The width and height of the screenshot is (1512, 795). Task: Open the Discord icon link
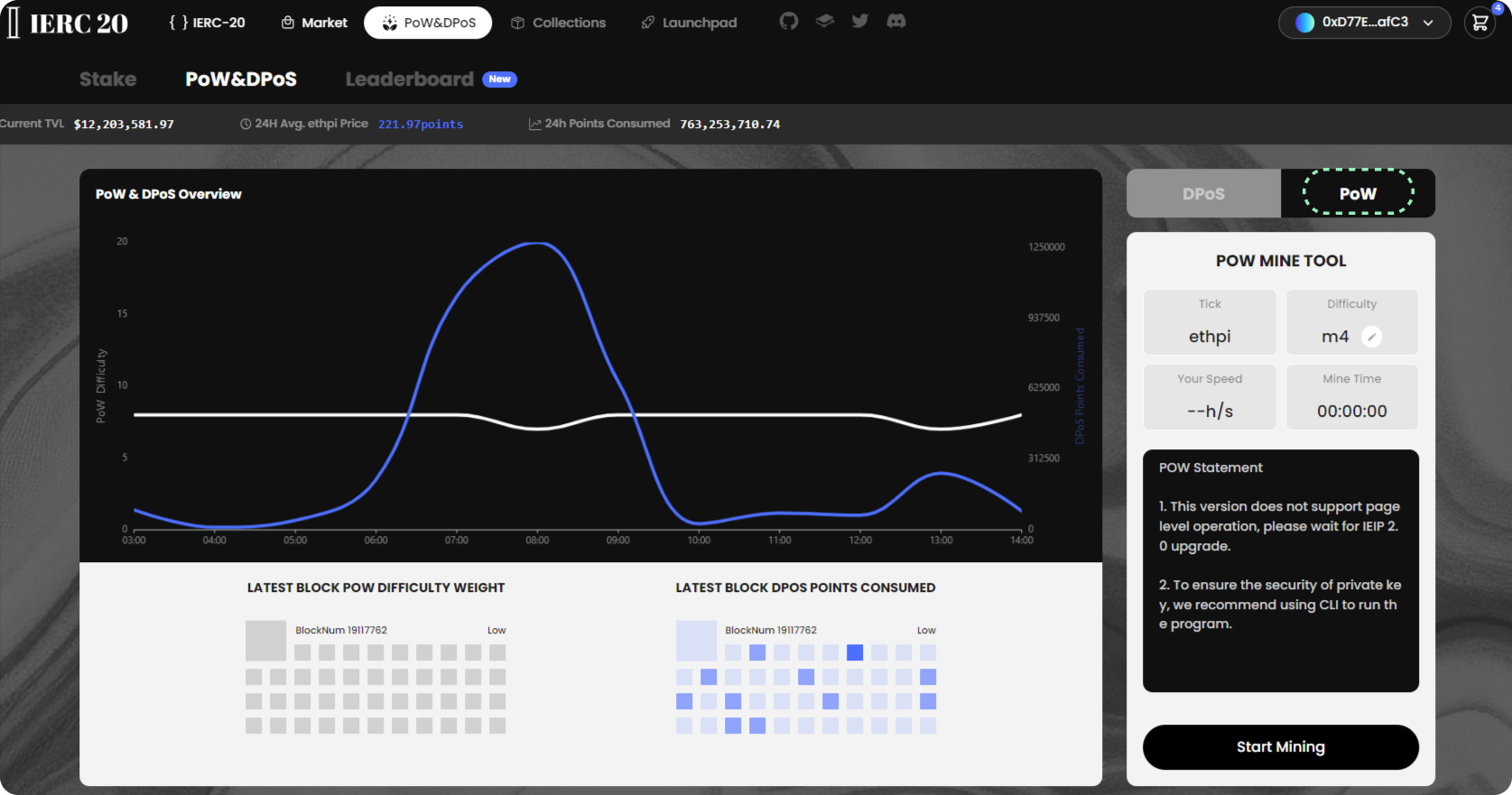click(896, 22)
